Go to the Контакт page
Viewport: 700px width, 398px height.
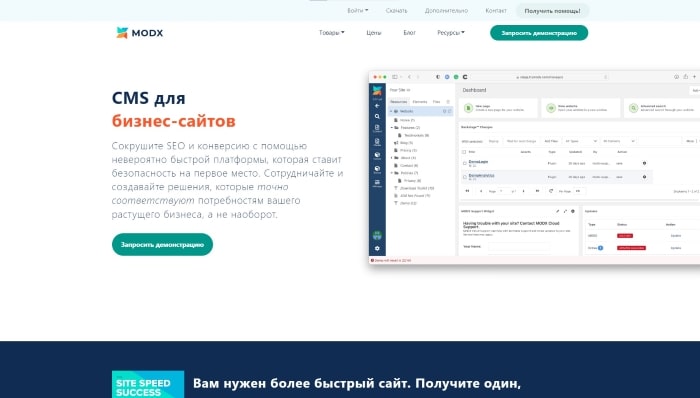[x=496, y=10]
